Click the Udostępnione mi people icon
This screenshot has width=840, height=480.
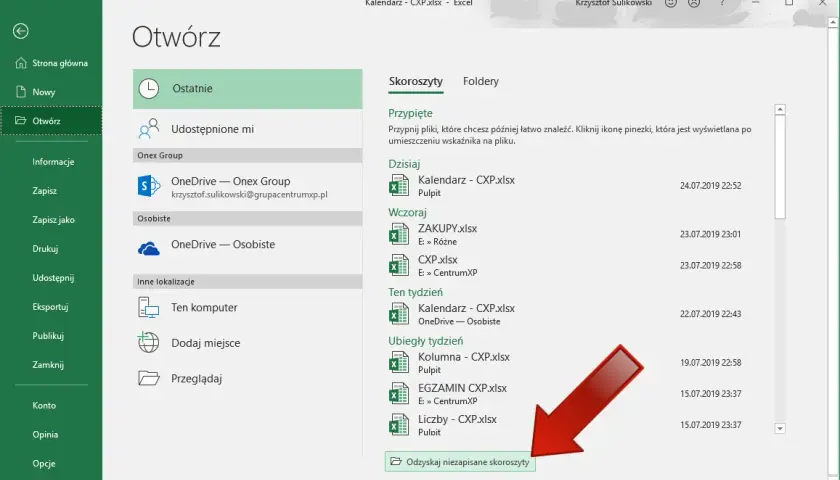[x=149, y=129]
